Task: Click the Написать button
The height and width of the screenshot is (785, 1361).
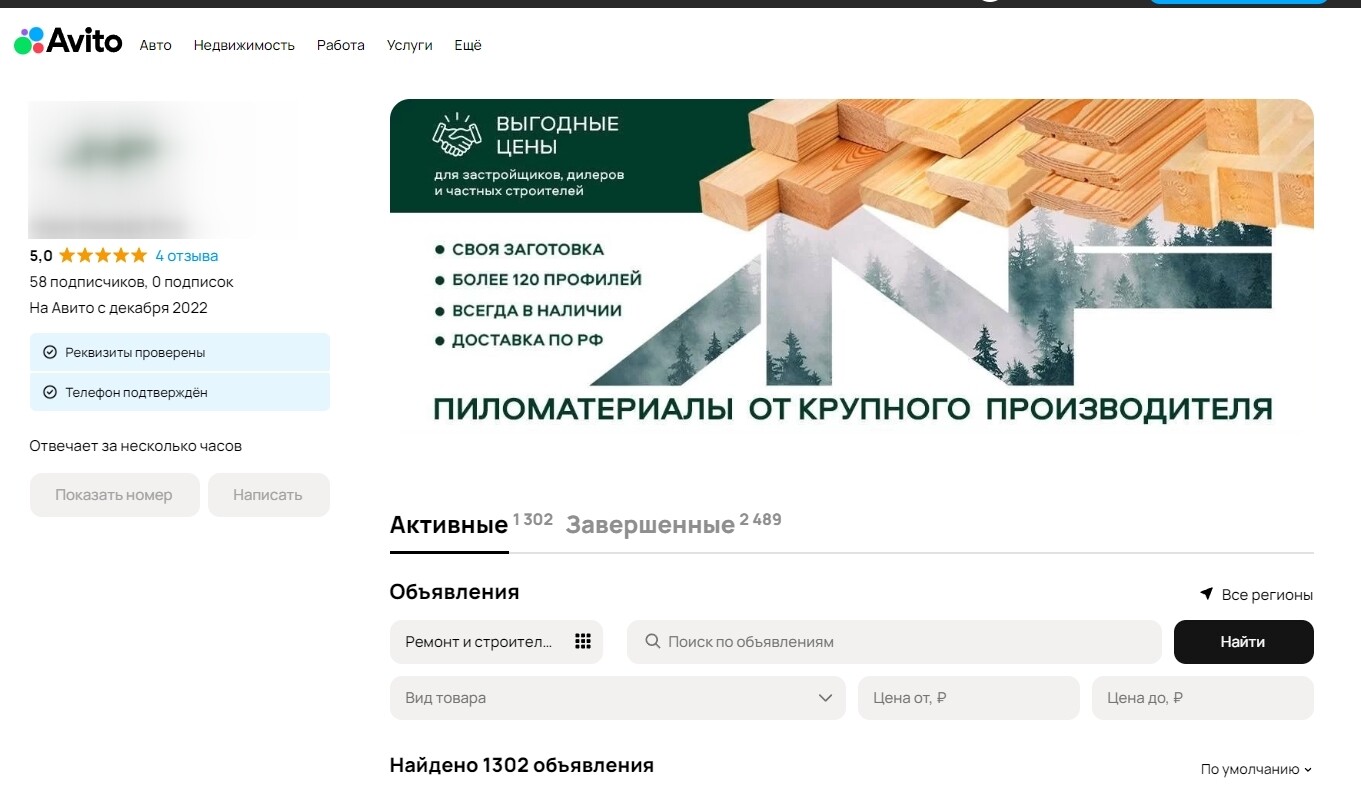Action: [268, 495]
